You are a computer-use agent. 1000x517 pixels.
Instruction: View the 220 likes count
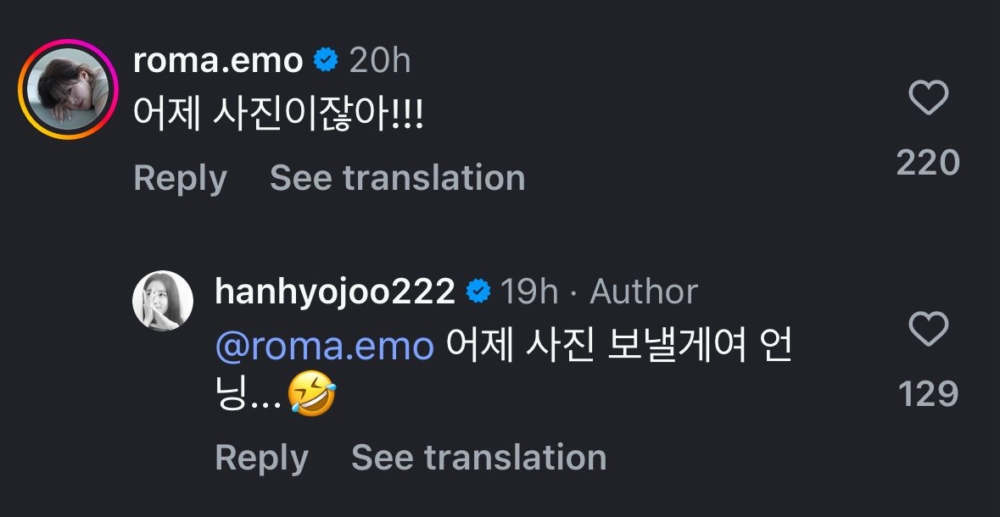[x=927, y=162]
